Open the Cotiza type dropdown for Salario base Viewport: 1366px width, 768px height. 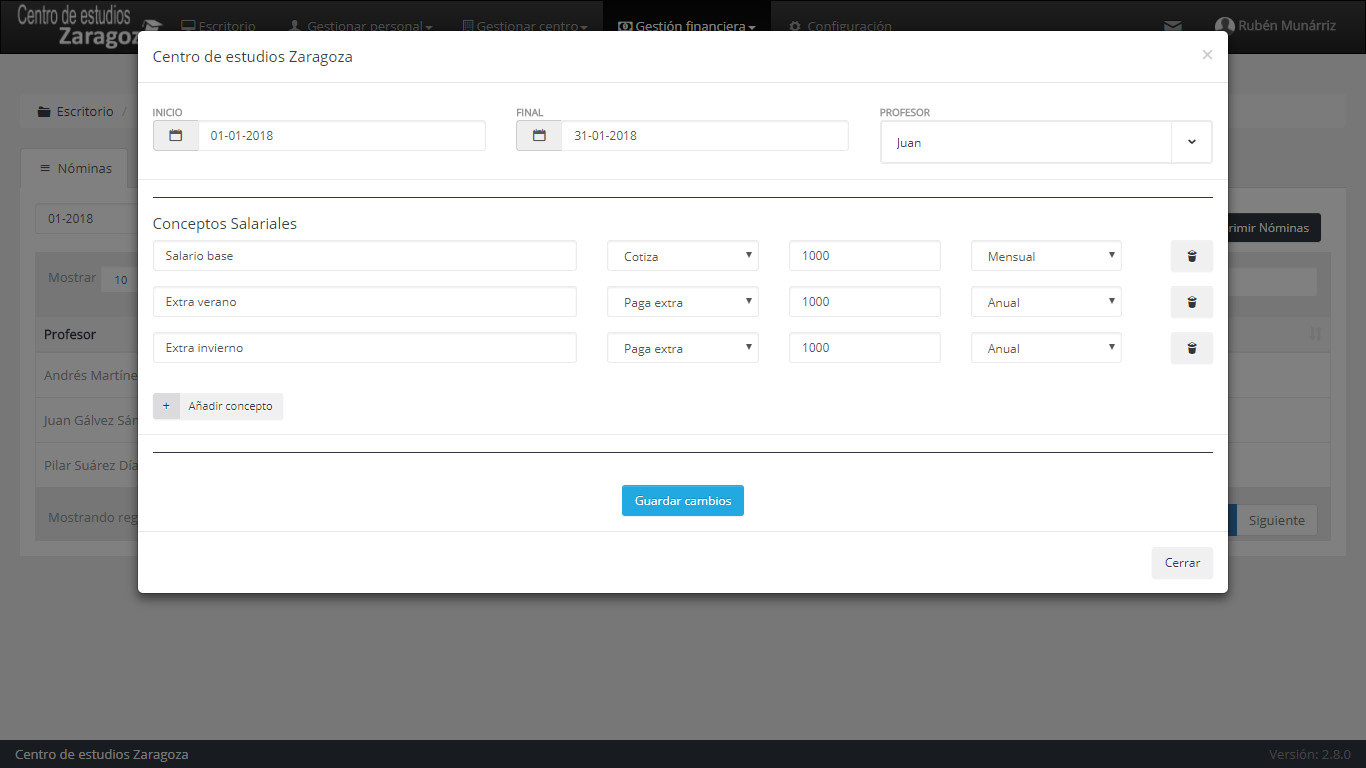683,256
